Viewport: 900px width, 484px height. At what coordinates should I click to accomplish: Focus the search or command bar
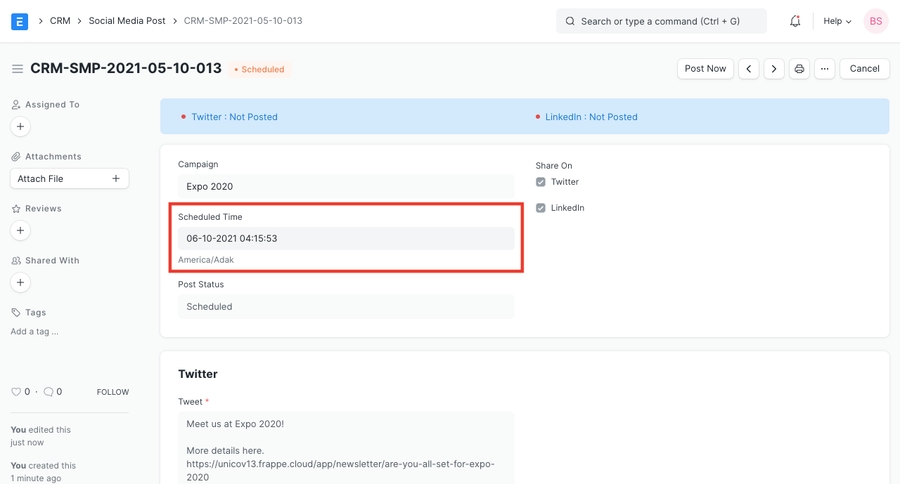coord(661,21)
